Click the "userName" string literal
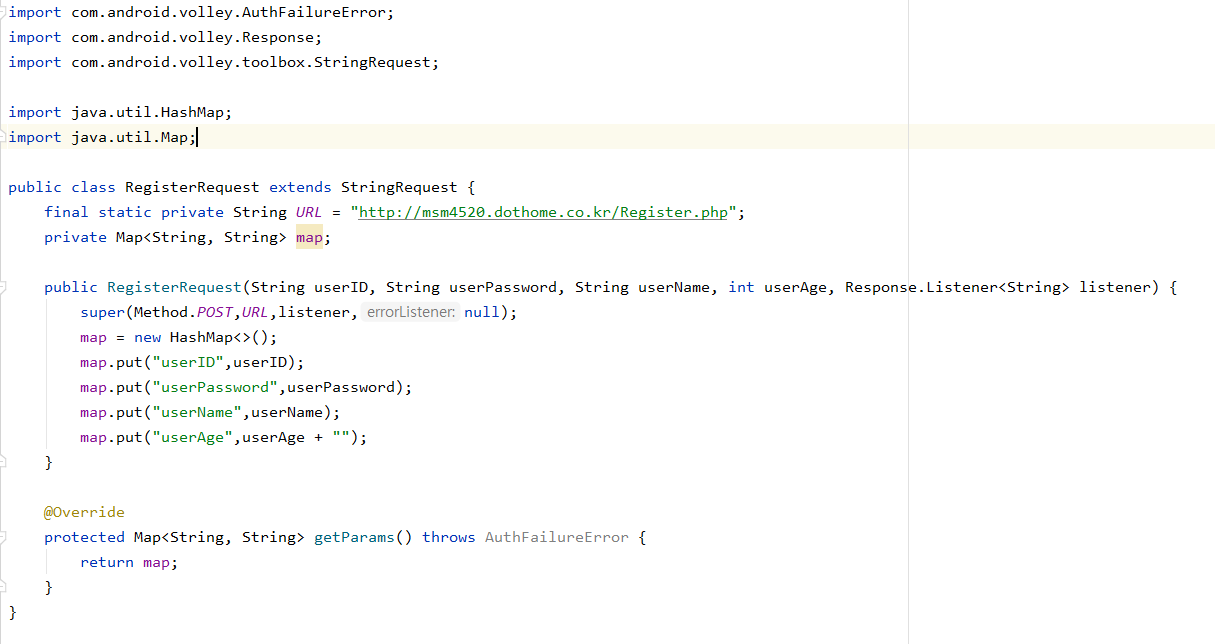The width and height of the screenshot is (1215, 644). click(x=197, y=412)
